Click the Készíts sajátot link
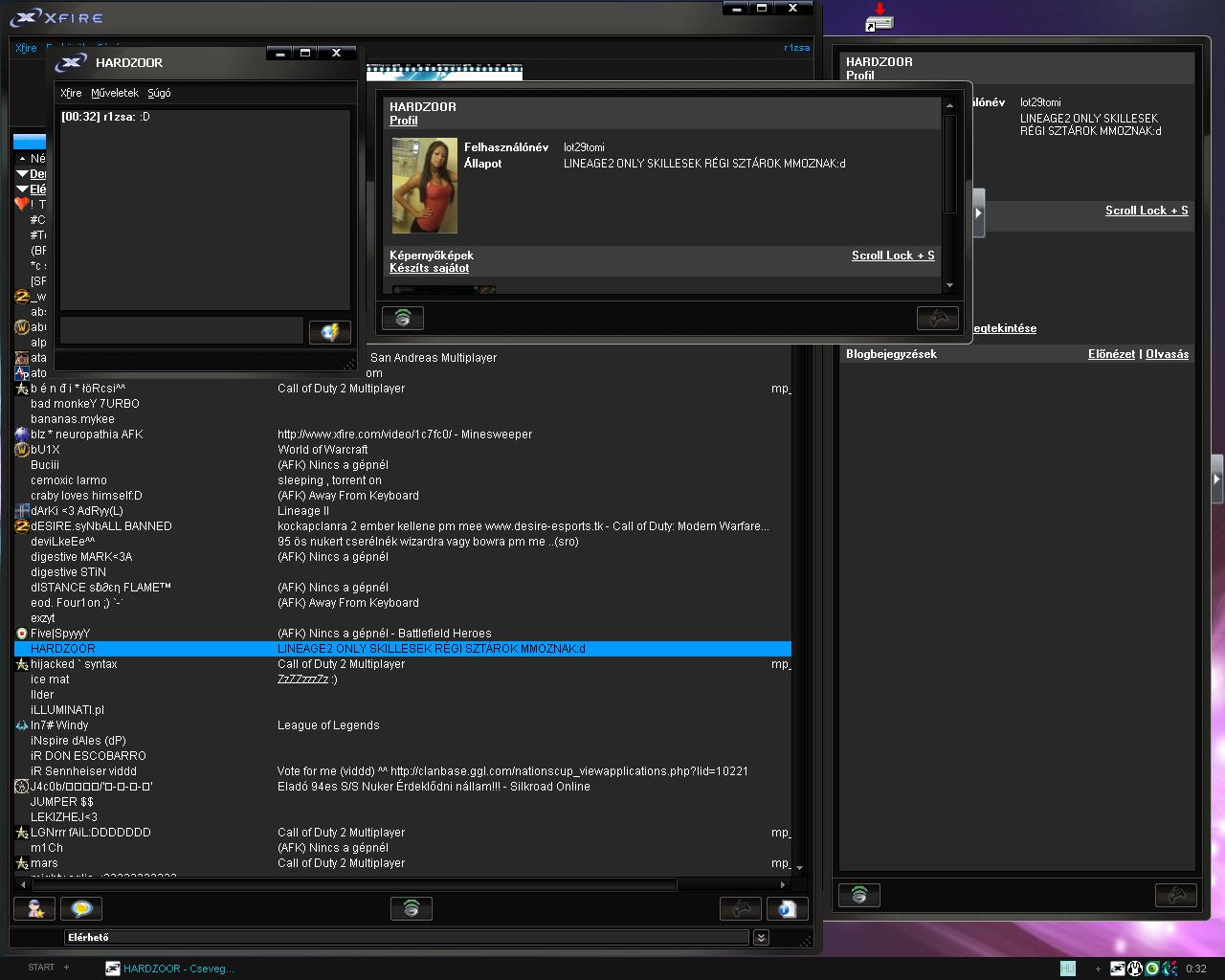Screen dimensions: 1225x980 [429, 268]
